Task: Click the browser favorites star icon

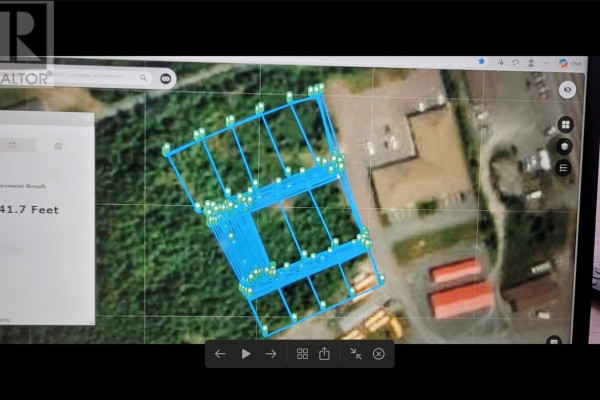Action: [481, 61]
